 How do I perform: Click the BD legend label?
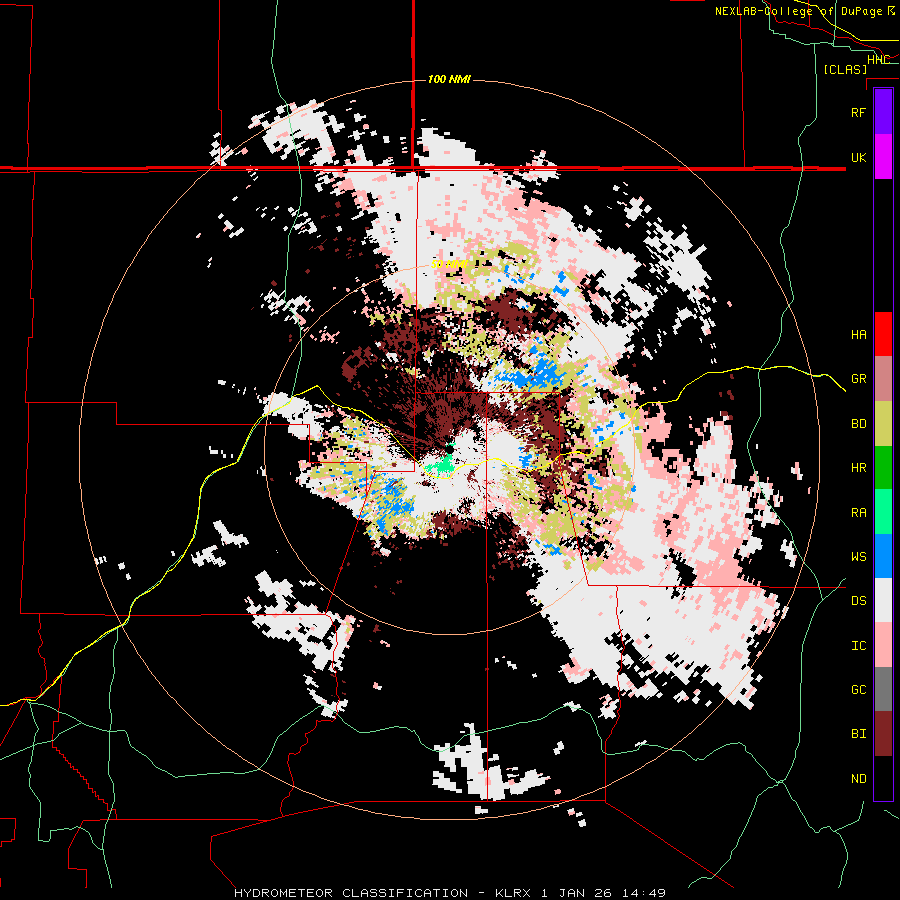point(858,424)
